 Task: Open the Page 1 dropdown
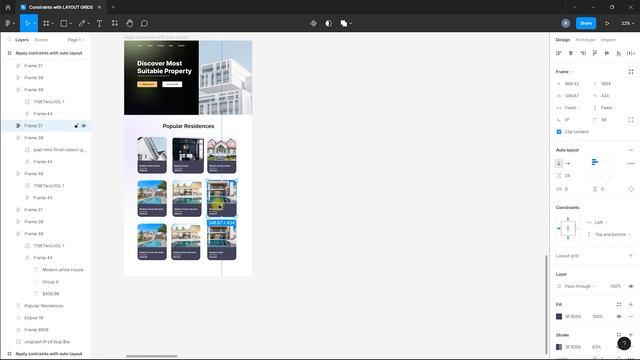[76, 40]
